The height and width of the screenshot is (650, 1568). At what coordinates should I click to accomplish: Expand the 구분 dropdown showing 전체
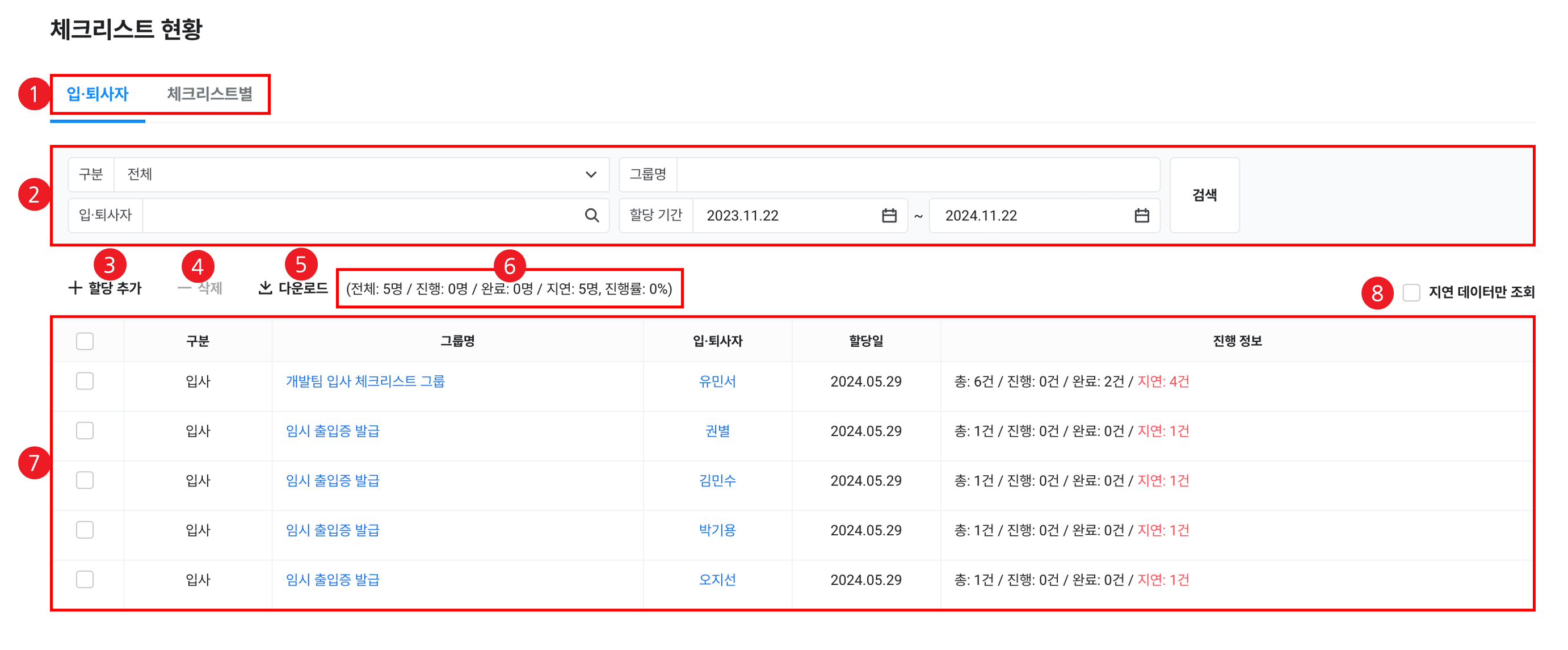[353, 175]
